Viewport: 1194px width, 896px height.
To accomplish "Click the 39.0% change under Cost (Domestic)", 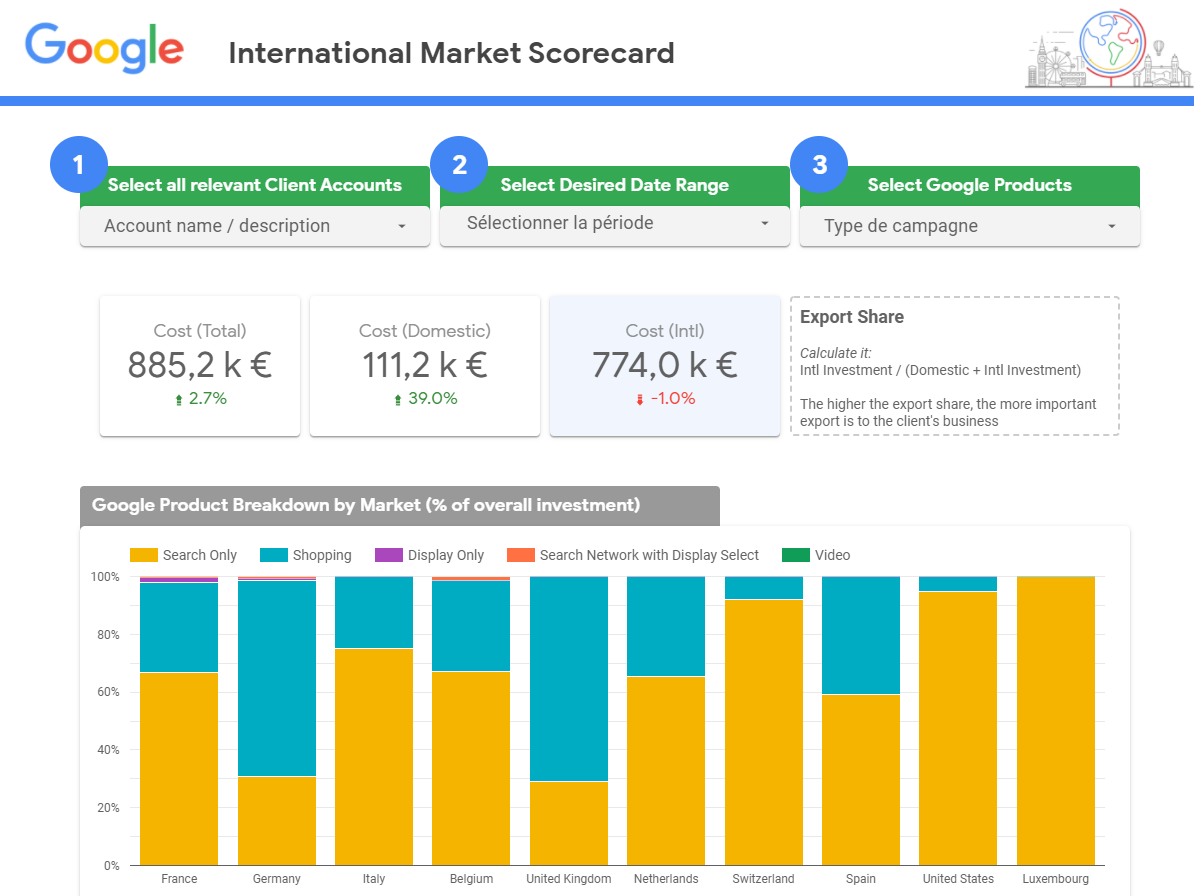I will point(433,398).
